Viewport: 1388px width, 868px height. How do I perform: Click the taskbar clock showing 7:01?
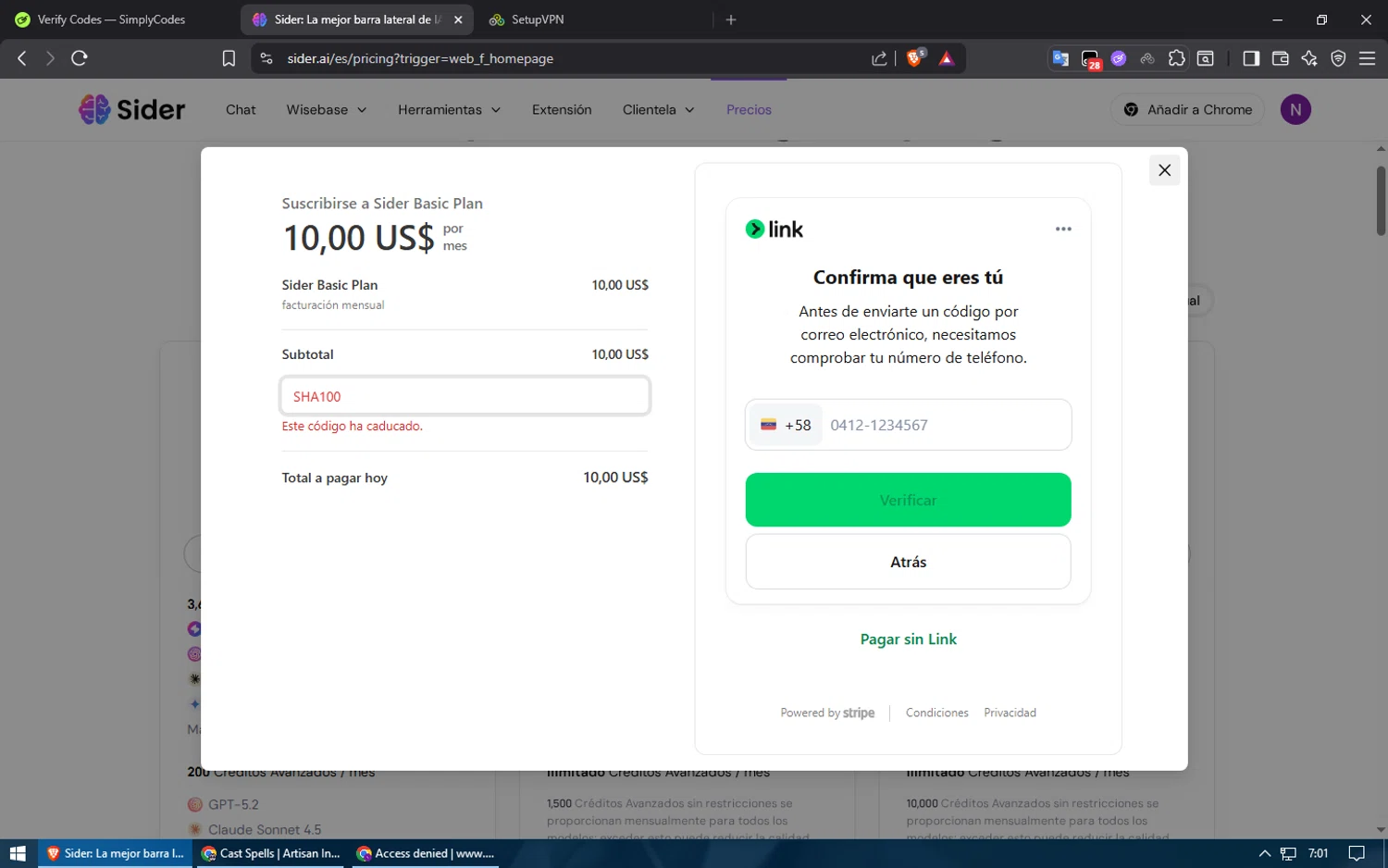tap(1319, 853)
